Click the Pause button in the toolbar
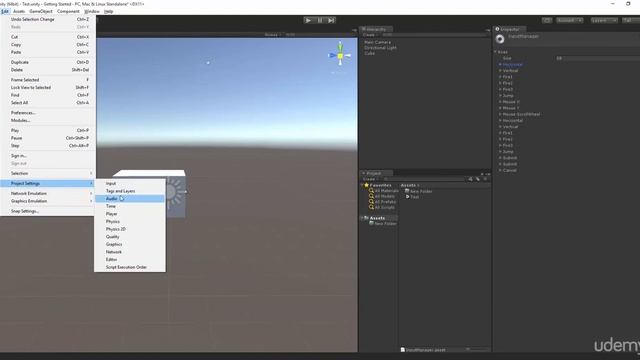640x360 pixels. [320, 20]
